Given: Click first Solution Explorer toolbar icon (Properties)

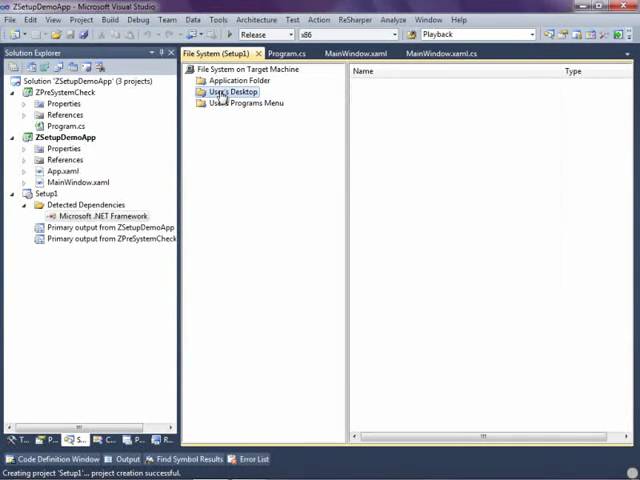Looking at the screenshot, I should pyautogui.click(x=13, y=67).
